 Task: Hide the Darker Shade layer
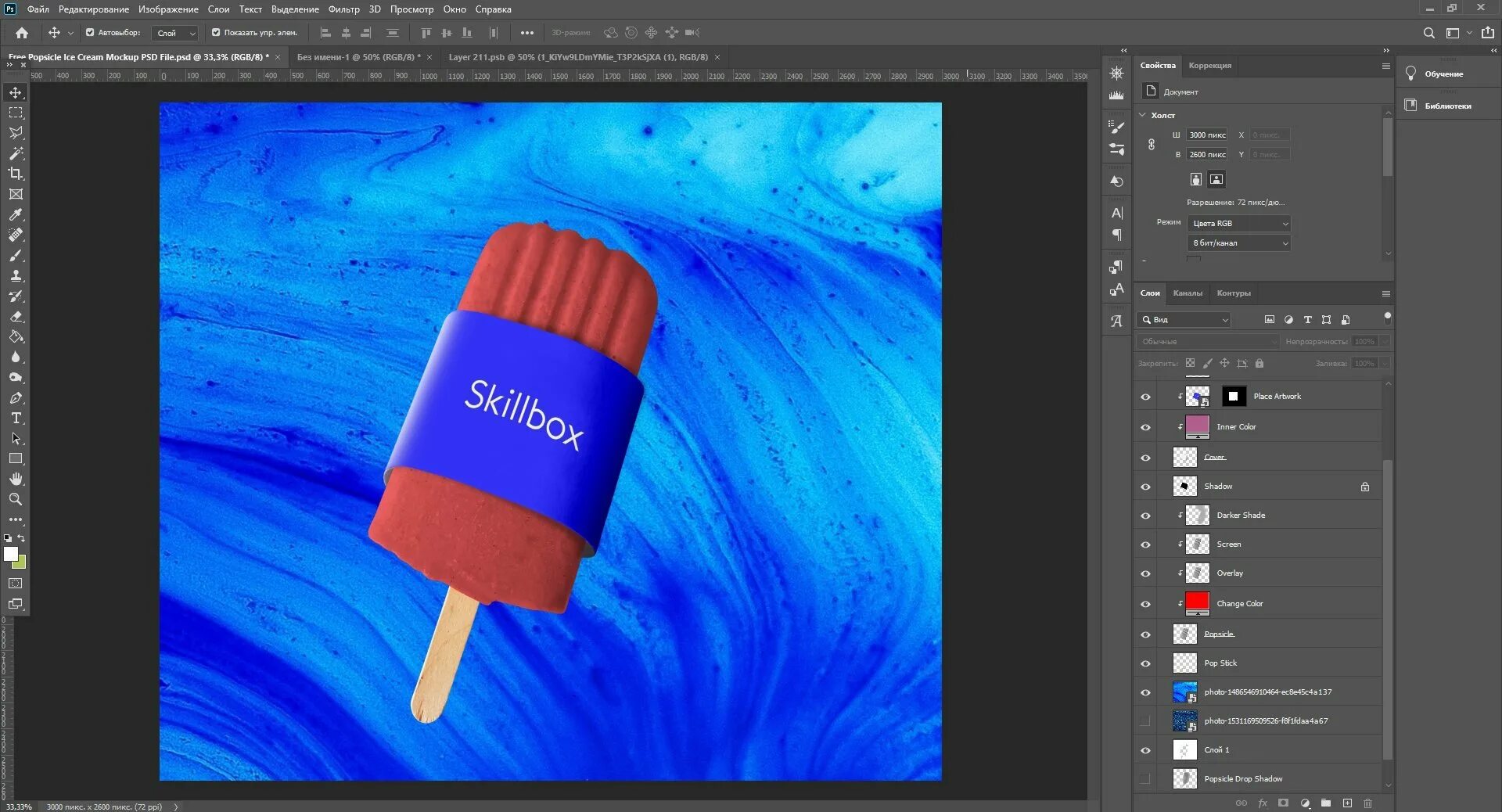(1145, 516)
